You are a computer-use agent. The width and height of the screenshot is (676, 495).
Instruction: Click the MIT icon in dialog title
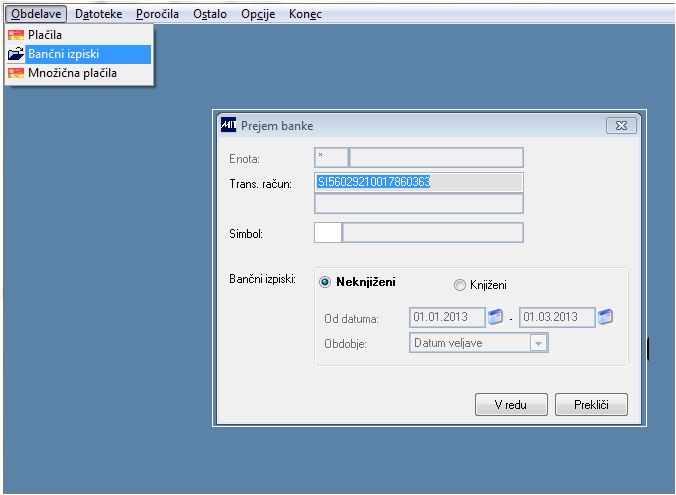click(x=228, y=125)
